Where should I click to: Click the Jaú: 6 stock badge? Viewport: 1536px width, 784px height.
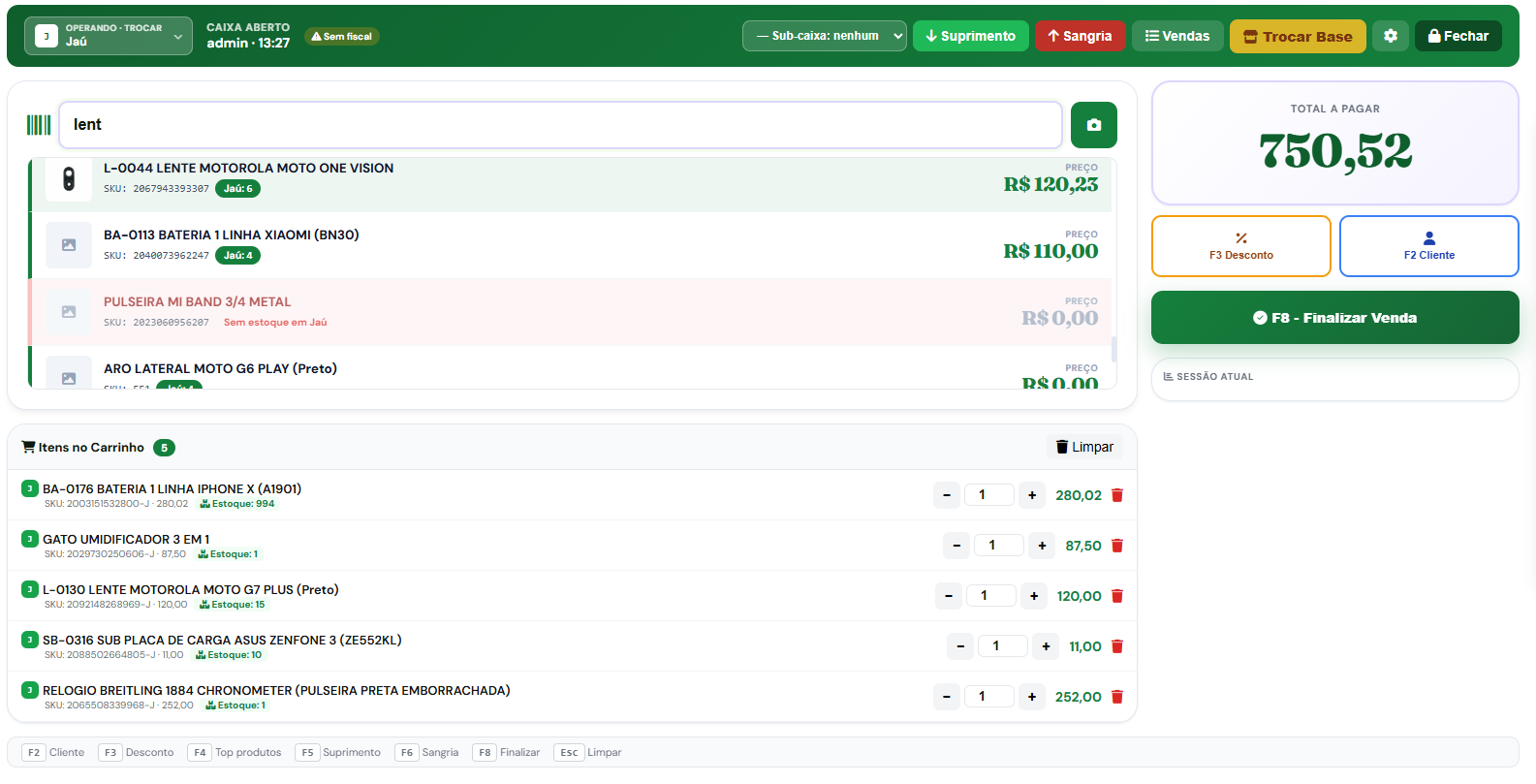[x=237, y=189]
